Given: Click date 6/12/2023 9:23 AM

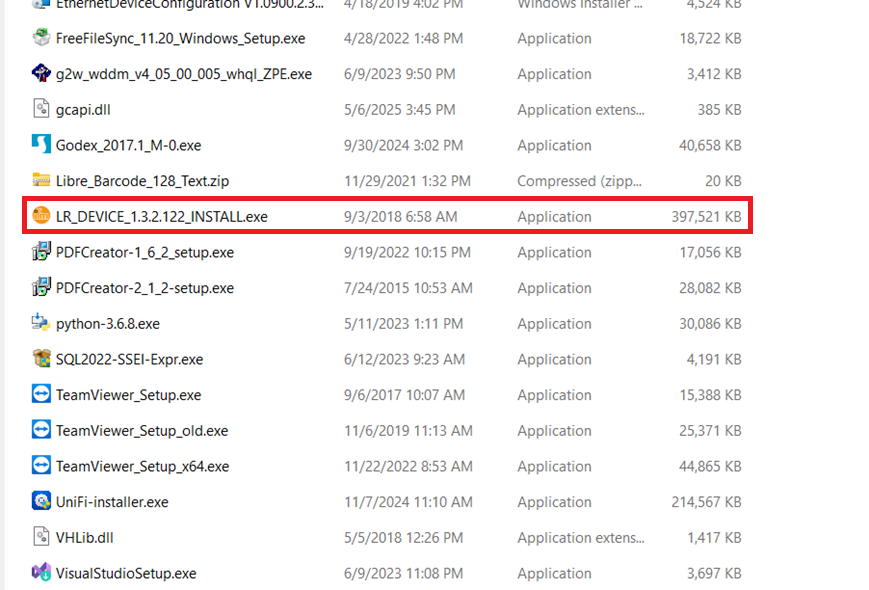Looking at the screenshot, I should (404, 359).
